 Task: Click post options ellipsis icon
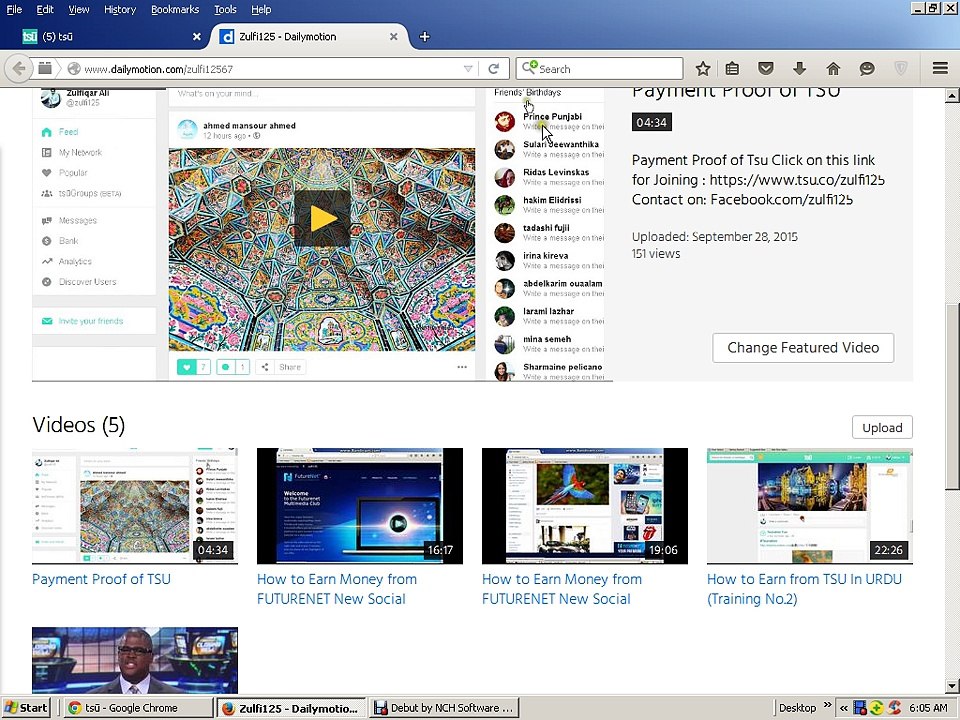462,367
